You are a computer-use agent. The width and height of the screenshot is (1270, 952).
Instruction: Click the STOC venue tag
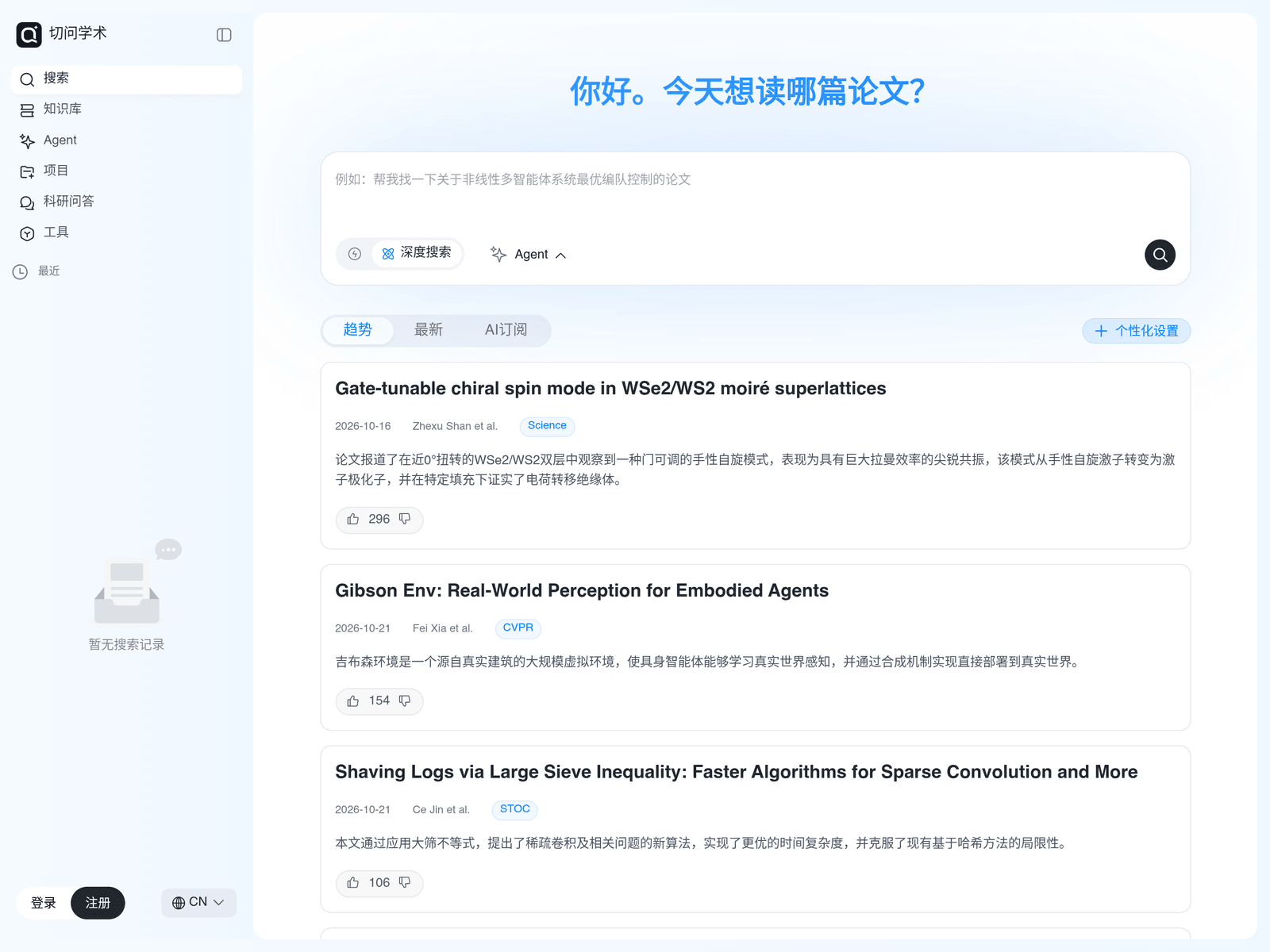pos(515,810)
